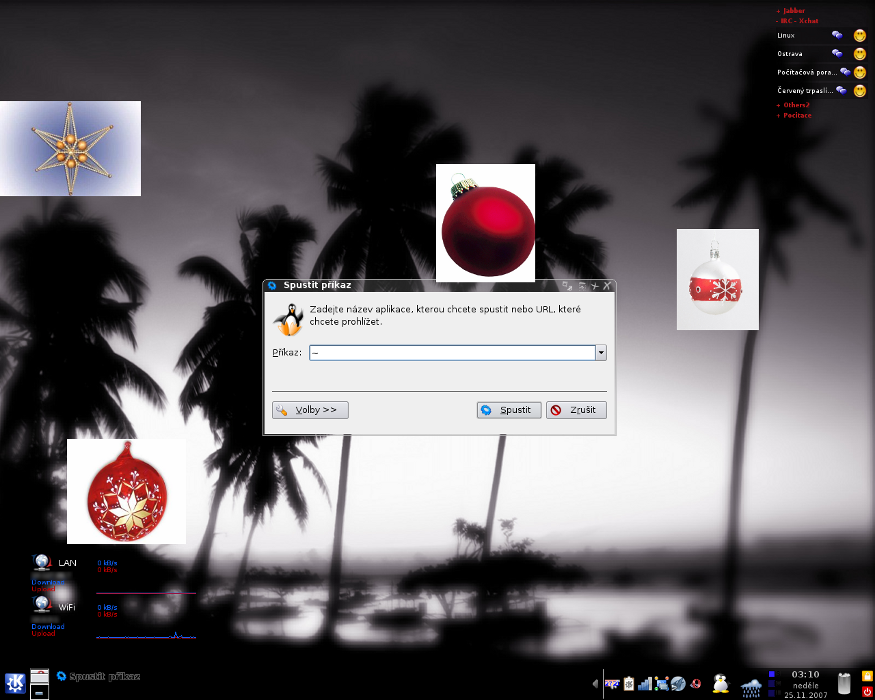Click the WiFi network globe icon
This screenshot has height=700, width=875.
[42, 606]
